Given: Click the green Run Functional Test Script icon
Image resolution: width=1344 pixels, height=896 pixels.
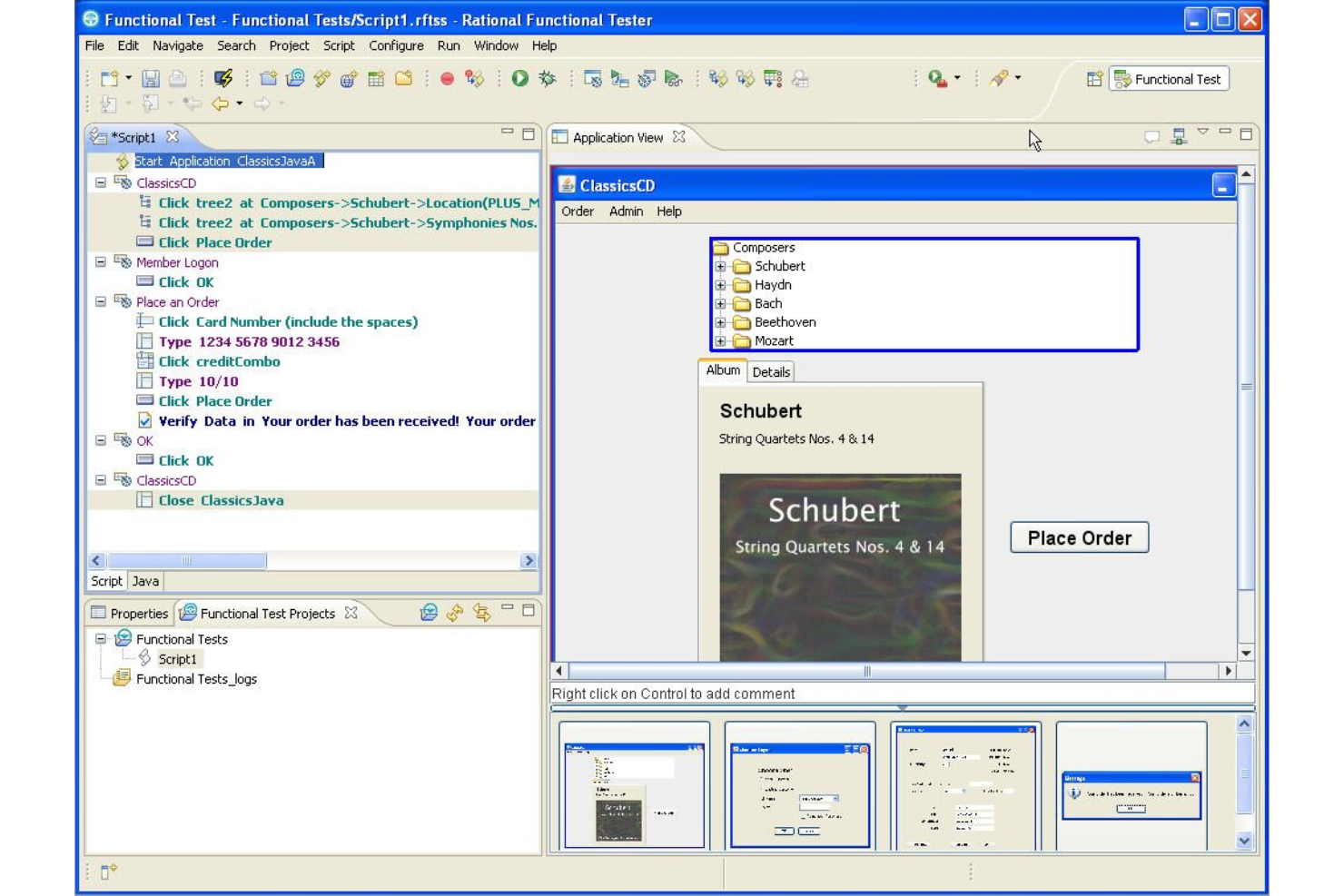Looking at the screenshot, I should (519, 79).
